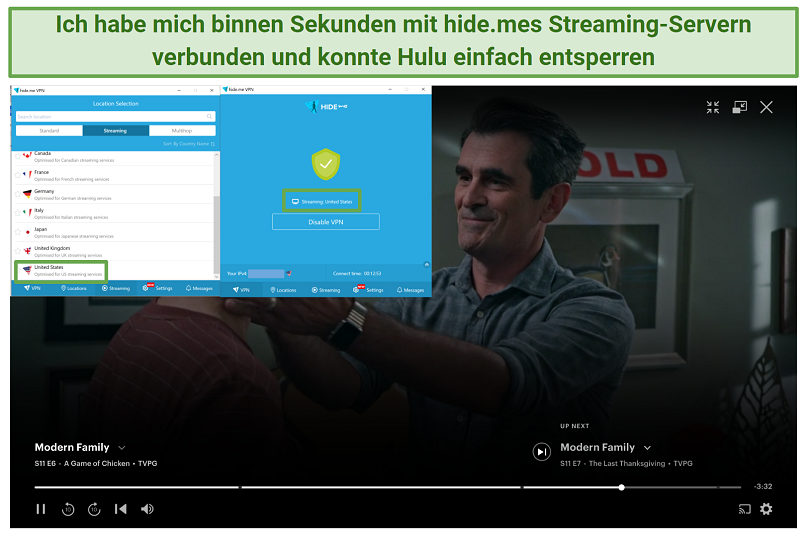The height and width of the screenshot is (537, 806).
Task: Click the green connected shield icon
Action: (x=325, y=164)
